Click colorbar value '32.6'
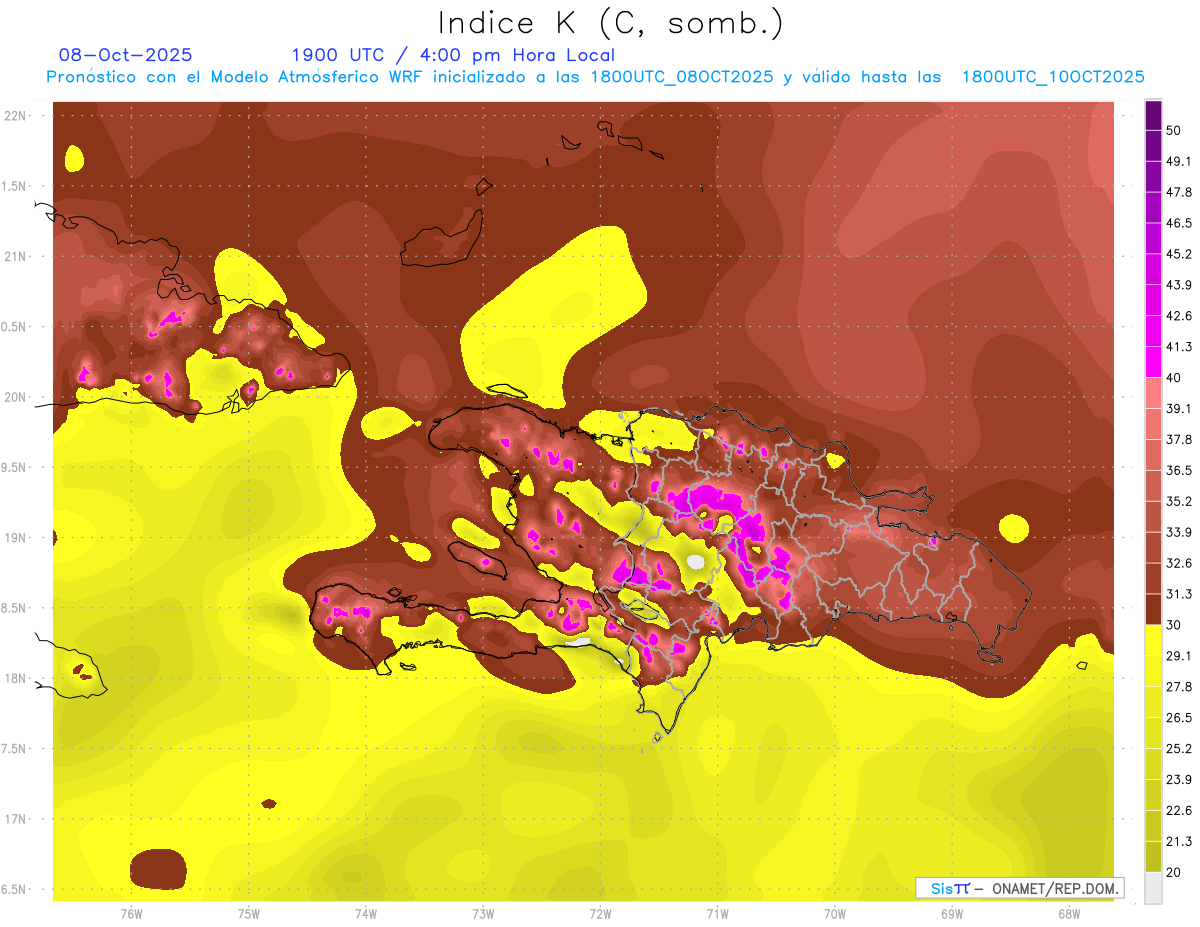Screen dimensions: 1200x927 [x=1180, y=563]
